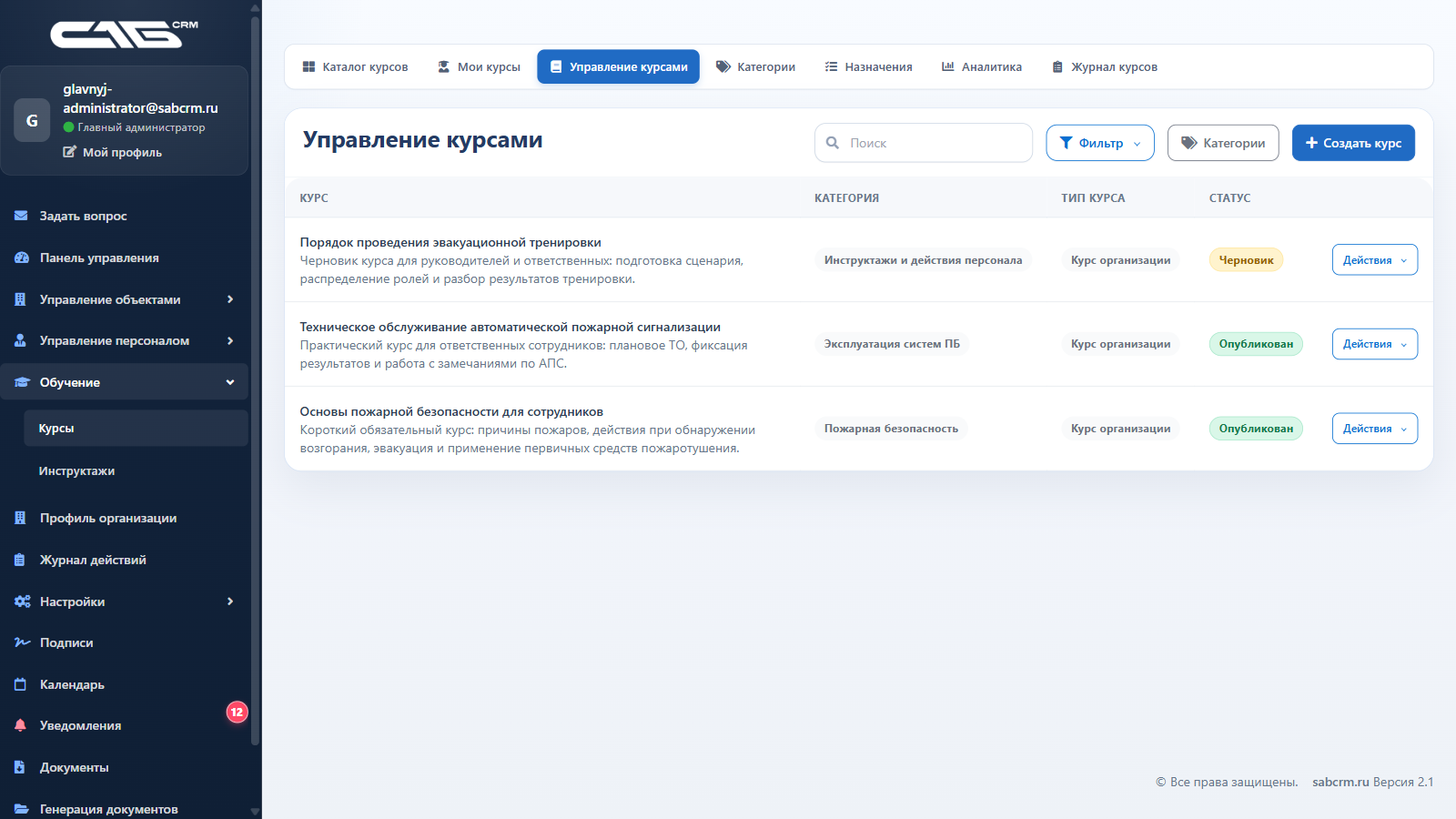Click the signature icon for Подписи

tap(22, 642)
